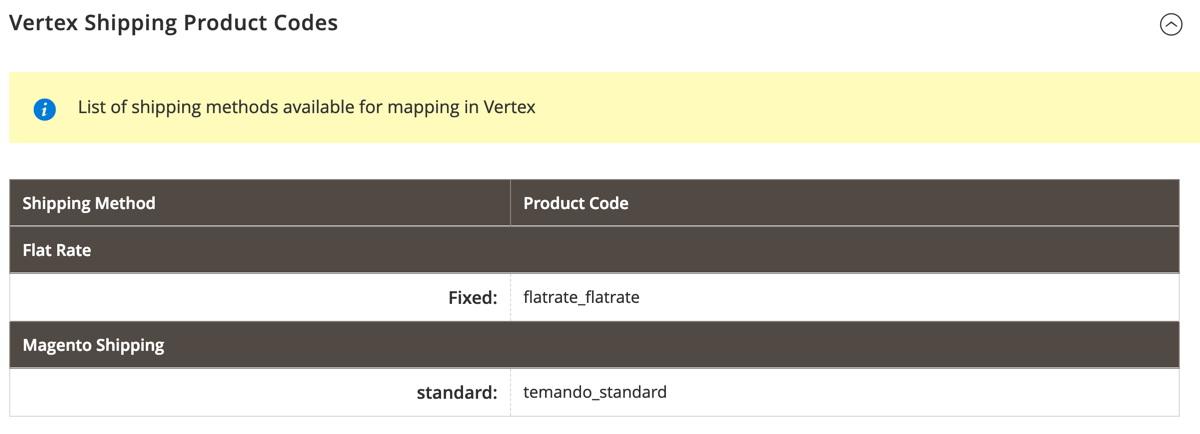1200x434 pixels.
Task: Click blank space left of standard: label
Action: tap(210, 392)
